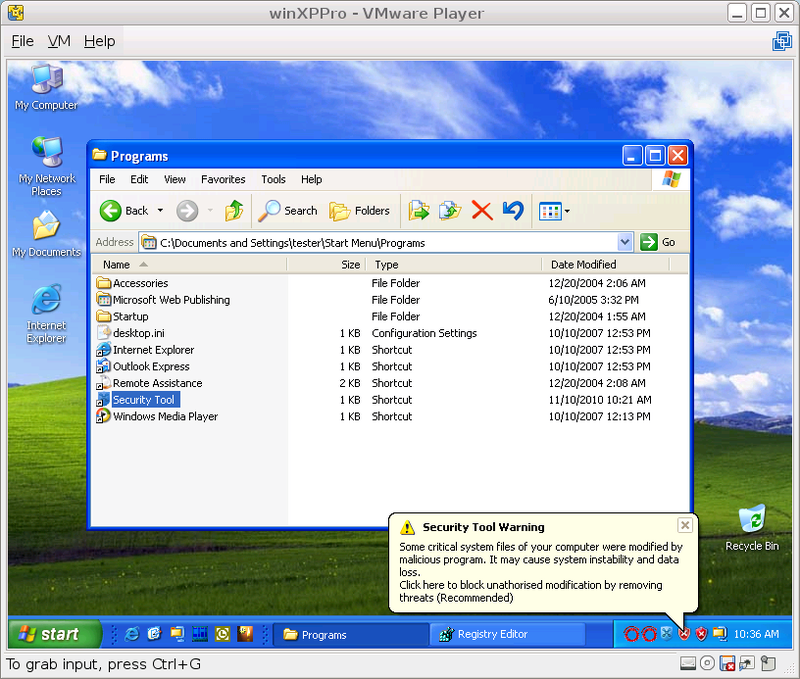800x679 pixels.
Task: Click the VMware CD/DVD drive status icon
Action: click(707, 663)
